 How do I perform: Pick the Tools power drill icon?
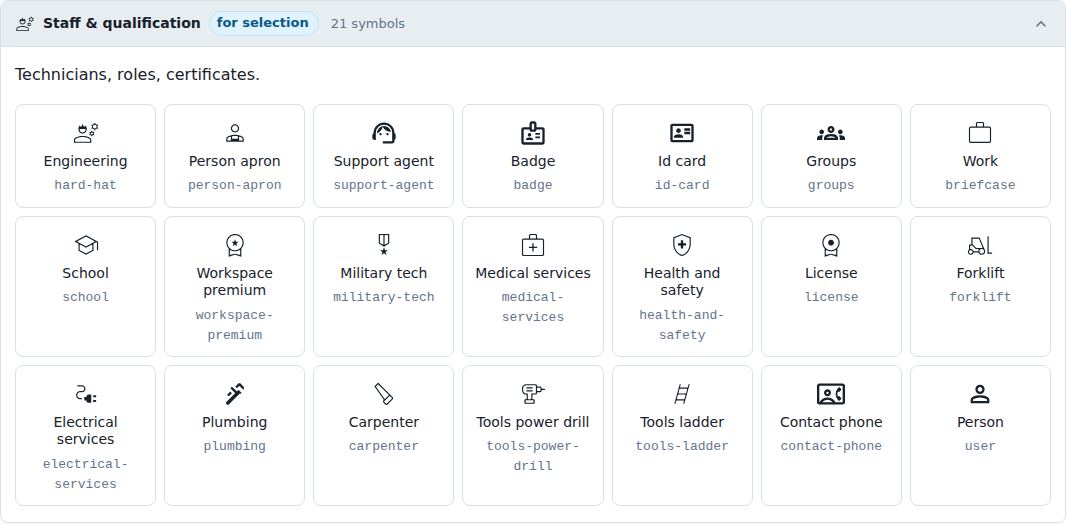[x=533, y=394]
